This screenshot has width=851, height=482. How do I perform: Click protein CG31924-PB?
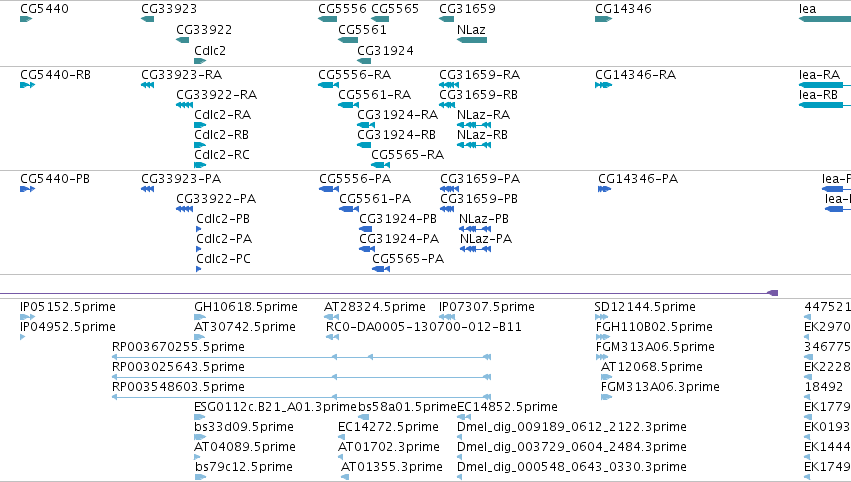pos(398,219)
